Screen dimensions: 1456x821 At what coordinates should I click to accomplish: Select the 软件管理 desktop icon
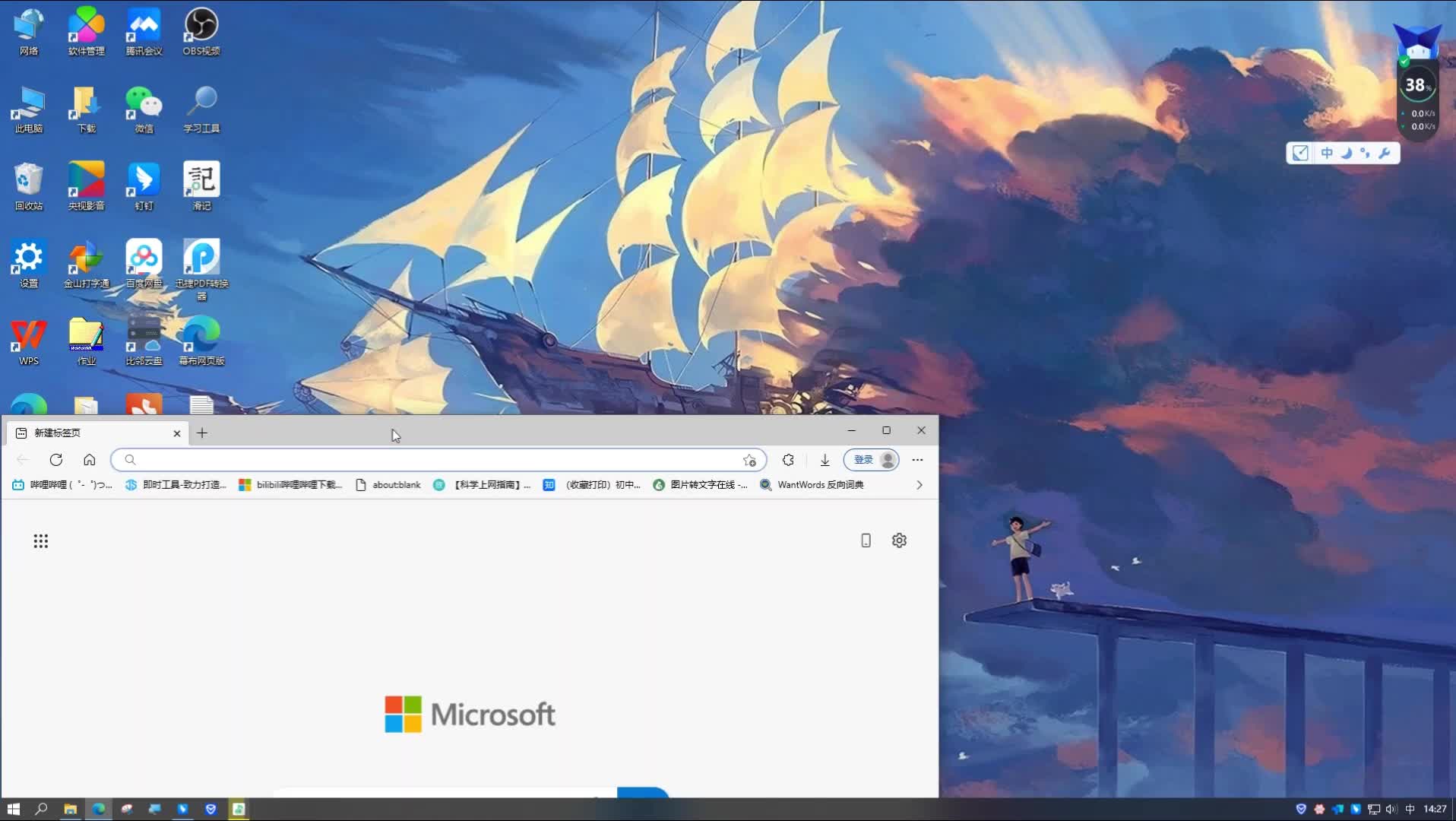(x=87, y=32)
